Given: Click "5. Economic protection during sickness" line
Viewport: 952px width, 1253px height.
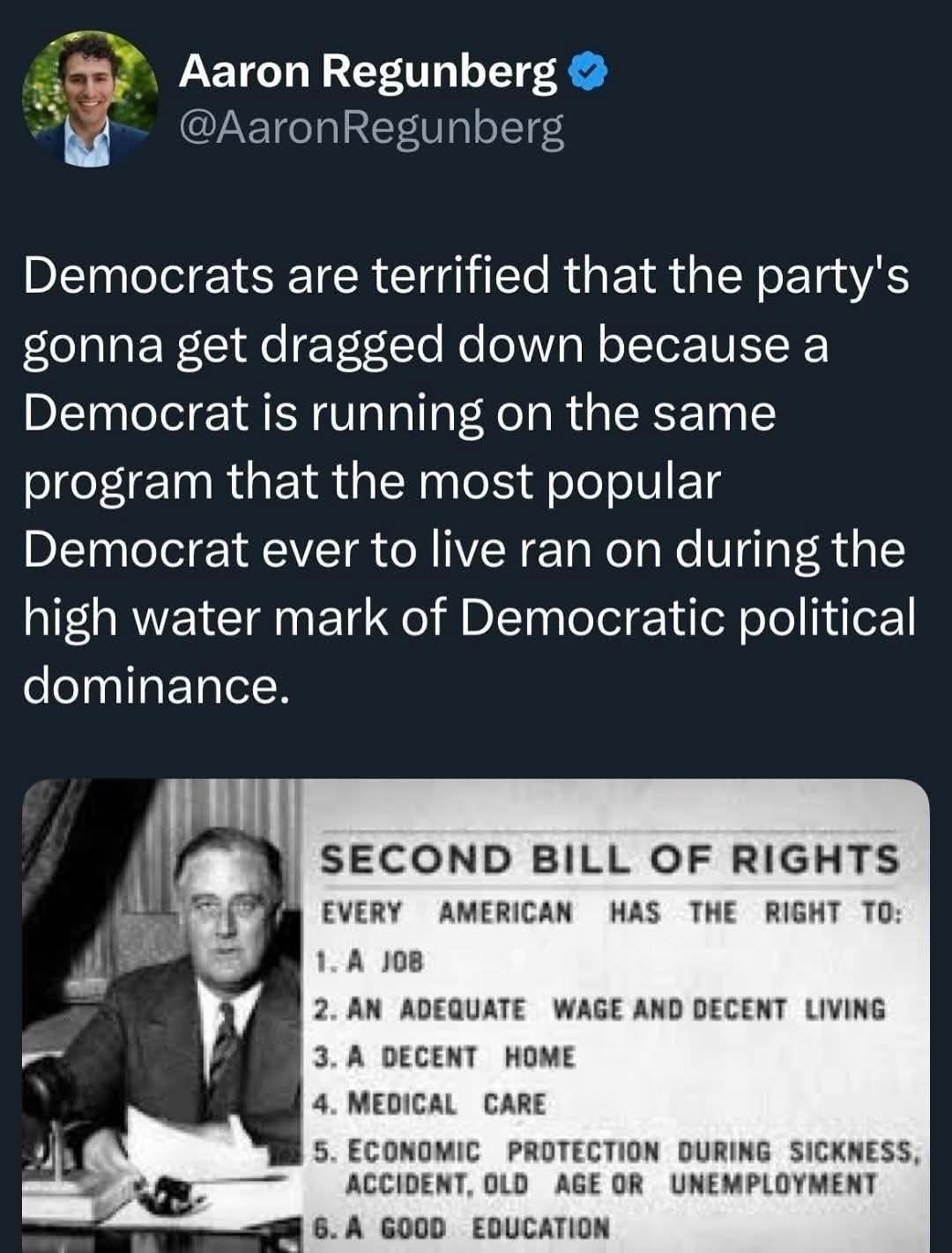Looking at the screenshot, I should click(x=617, y=1152).
